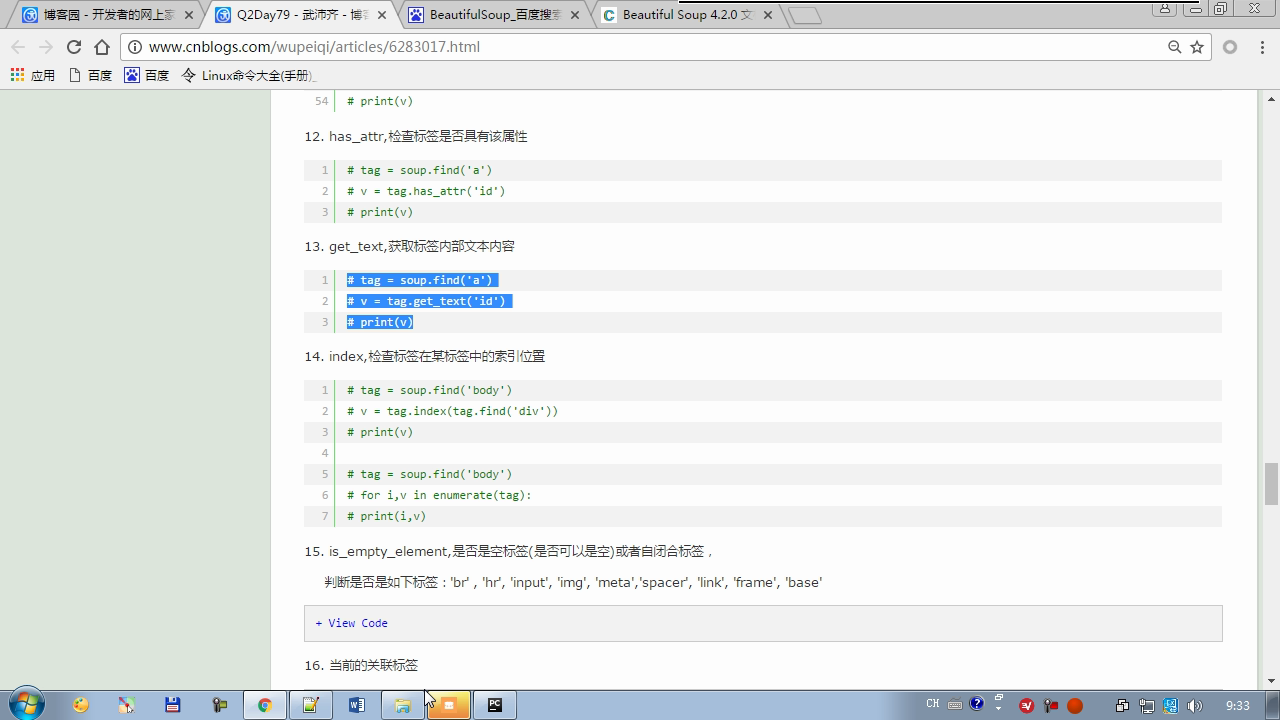The height and width of the screenshot is (720, 1280).
Task: Switch to the BeautifulSoup Baidu search tab
Action: (x=494, y=15)
